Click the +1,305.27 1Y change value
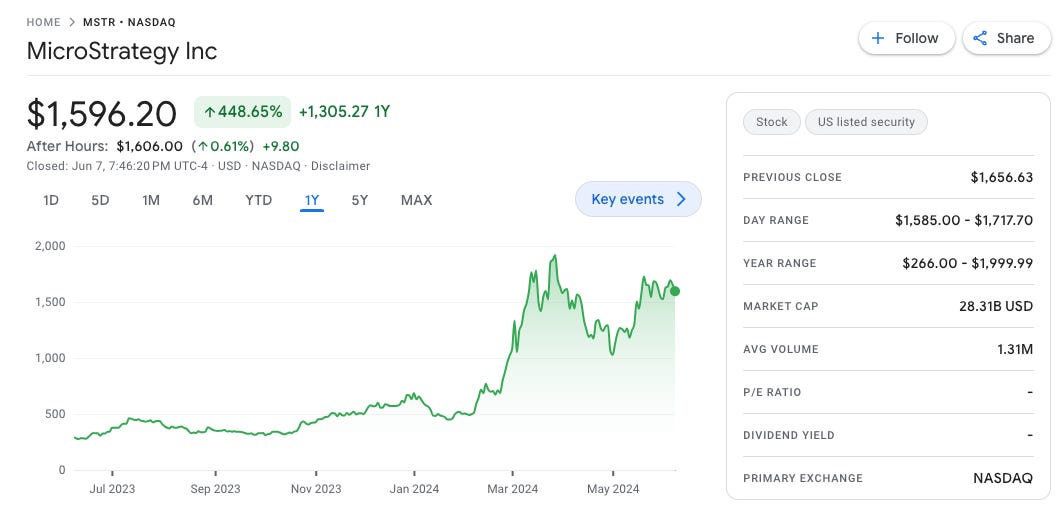Screen dimensions: 1062x509 344,112
